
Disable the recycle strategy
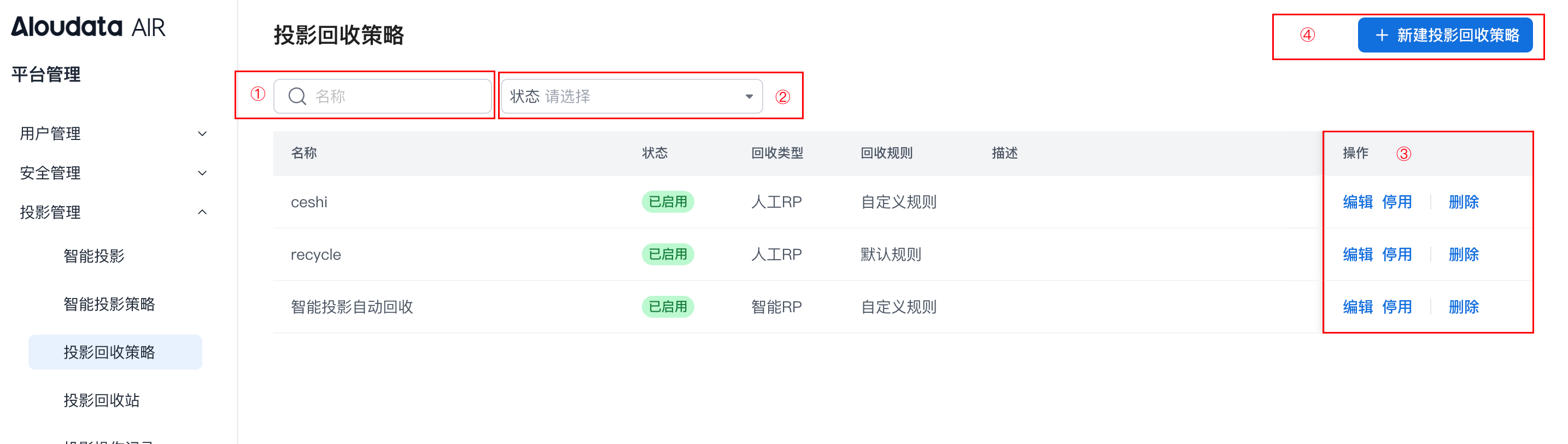1396,255
